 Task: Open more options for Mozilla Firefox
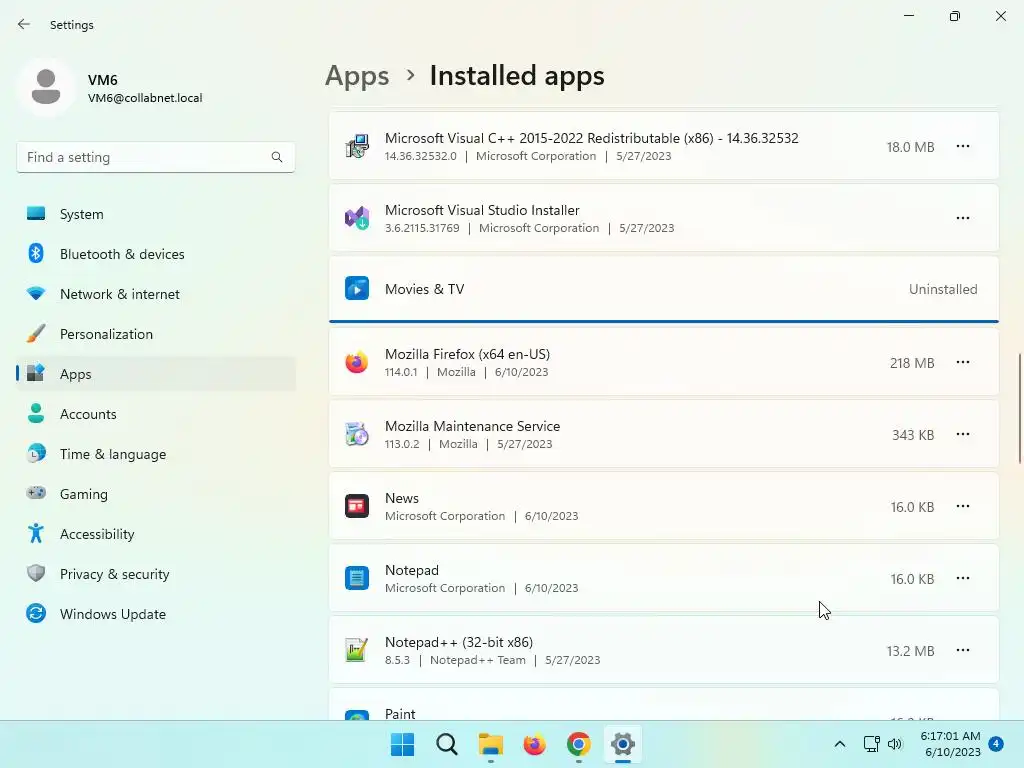[963, 362]
